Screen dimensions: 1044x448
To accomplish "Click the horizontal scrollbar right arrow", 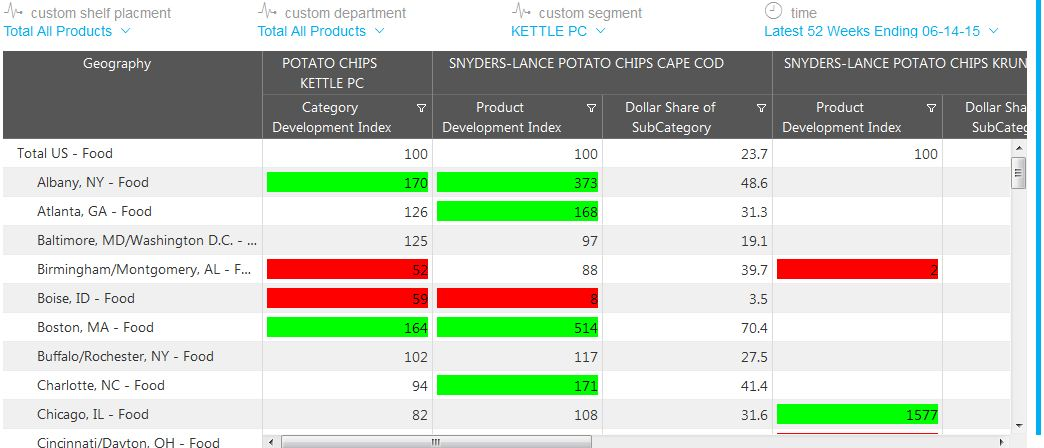I will pyautogui.click(x=1004, y=441).
